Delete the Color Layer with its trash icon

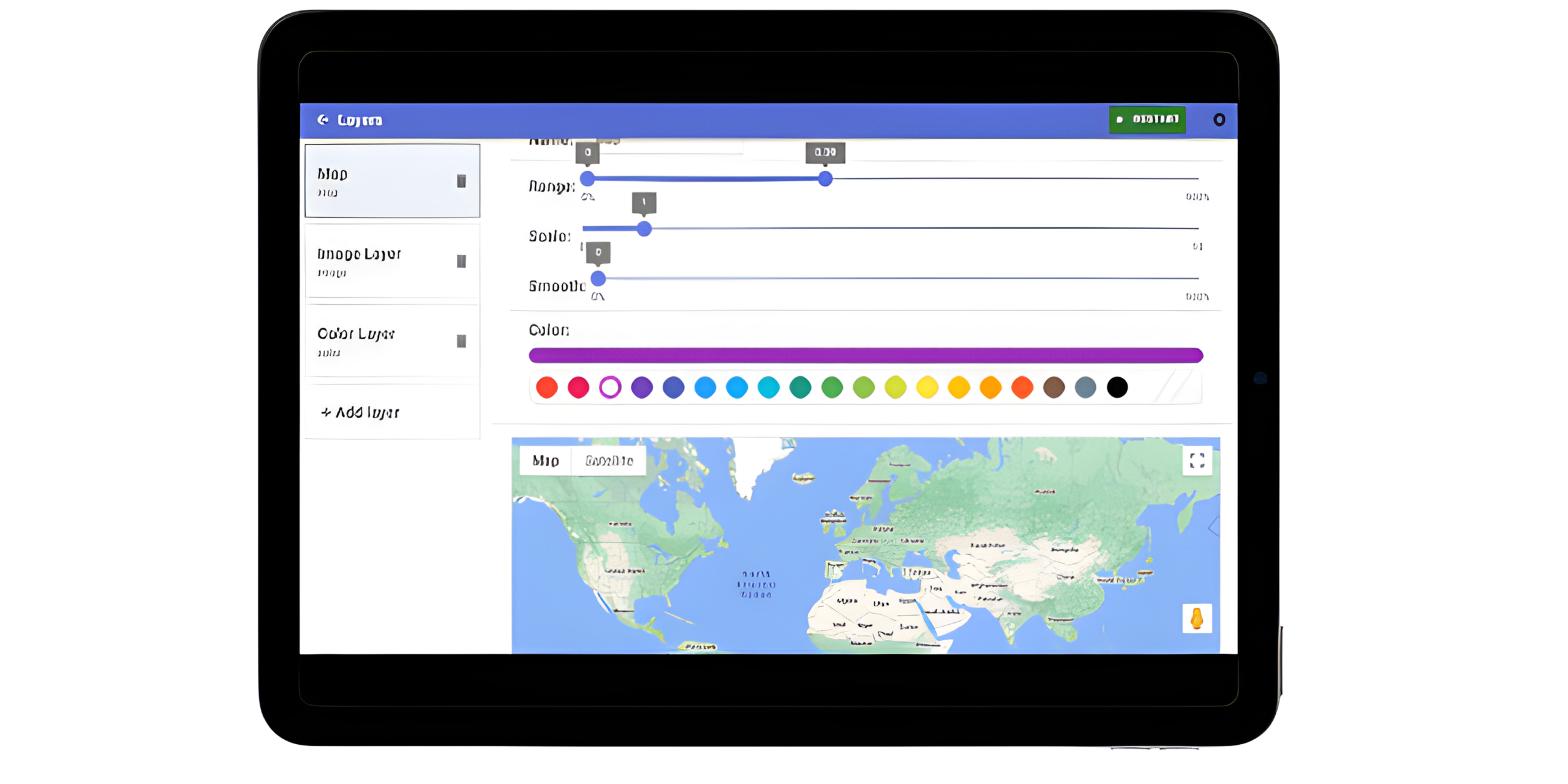tap(461, 341)
